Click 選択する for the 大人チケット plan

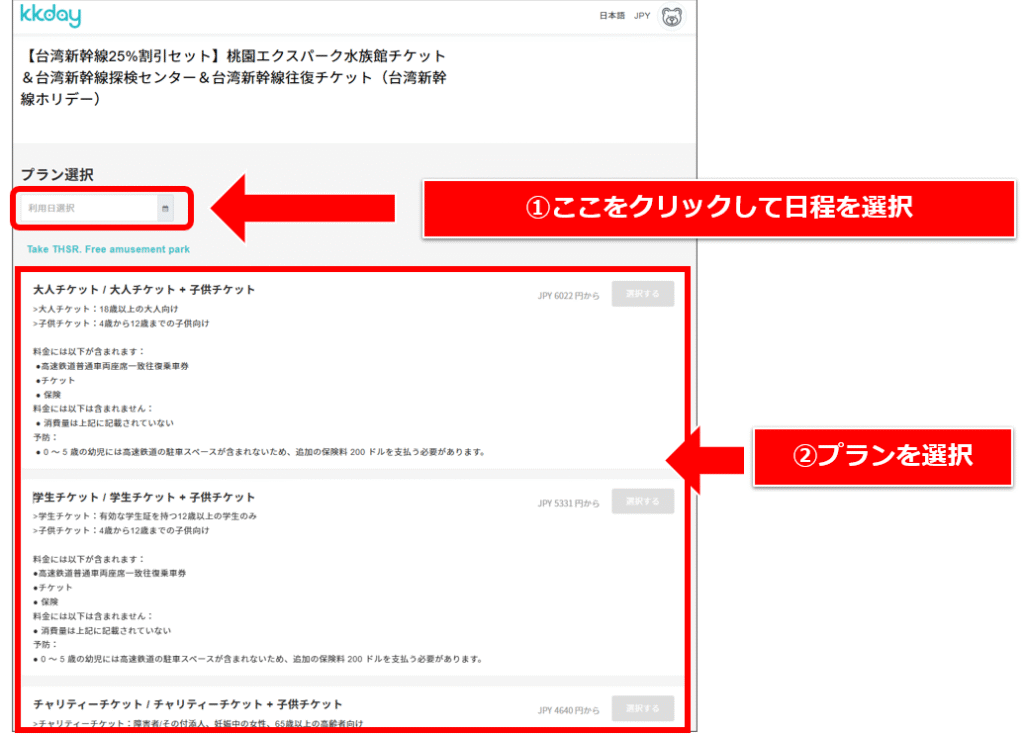point(643,294)
